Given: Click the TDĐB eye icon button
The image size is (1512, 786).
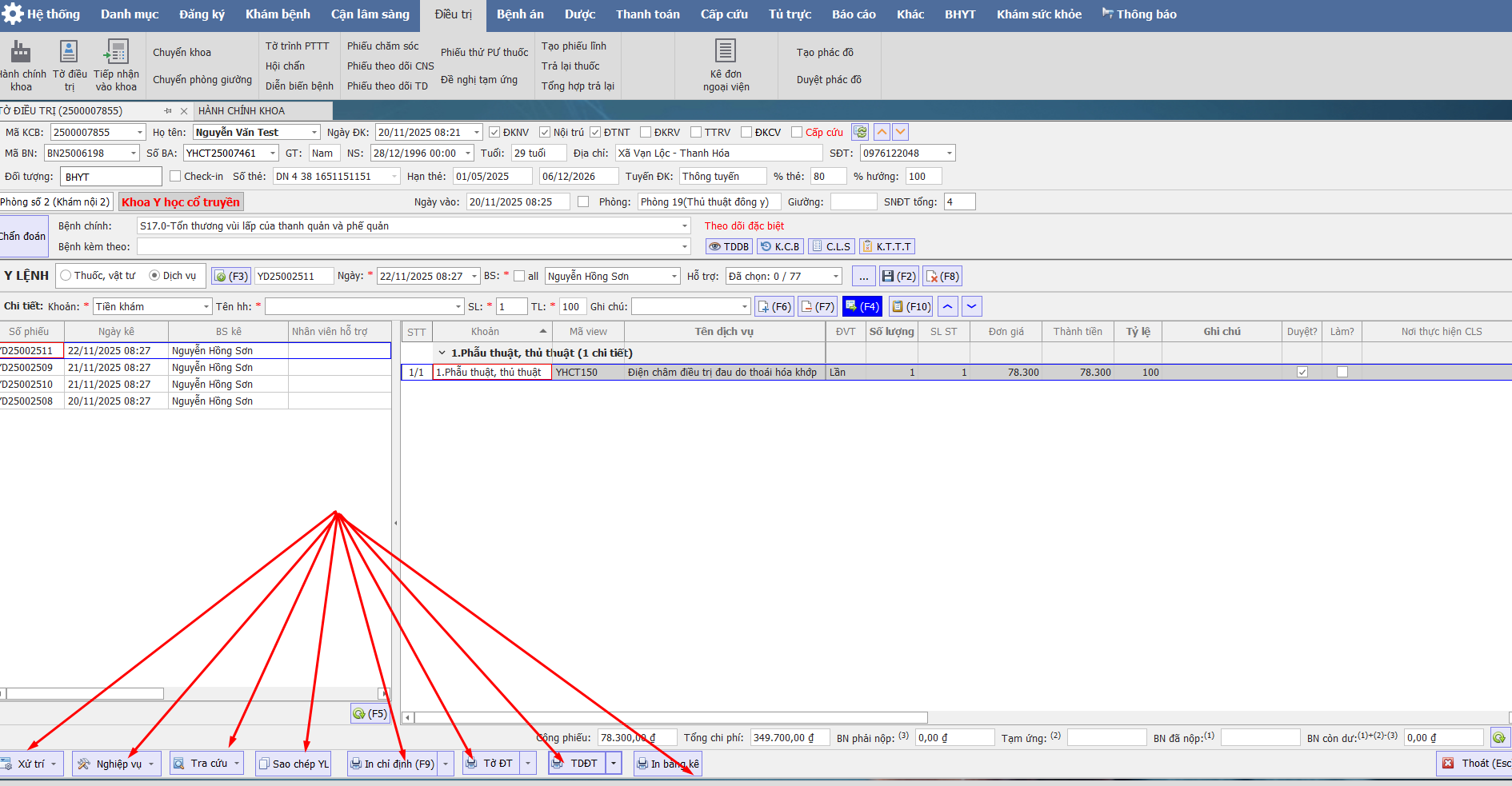Looking at the screenshot, I should tap(728, 247).
